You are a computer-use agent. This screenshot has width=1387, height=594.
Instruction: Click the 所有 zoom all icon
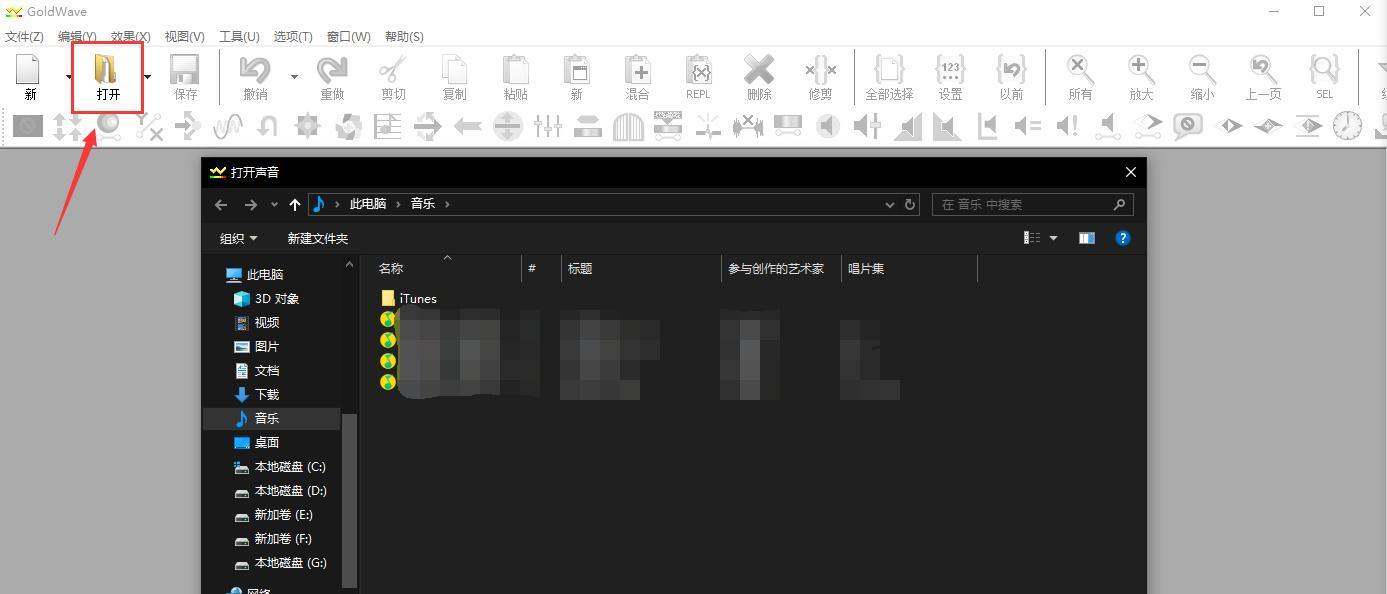1080,70
